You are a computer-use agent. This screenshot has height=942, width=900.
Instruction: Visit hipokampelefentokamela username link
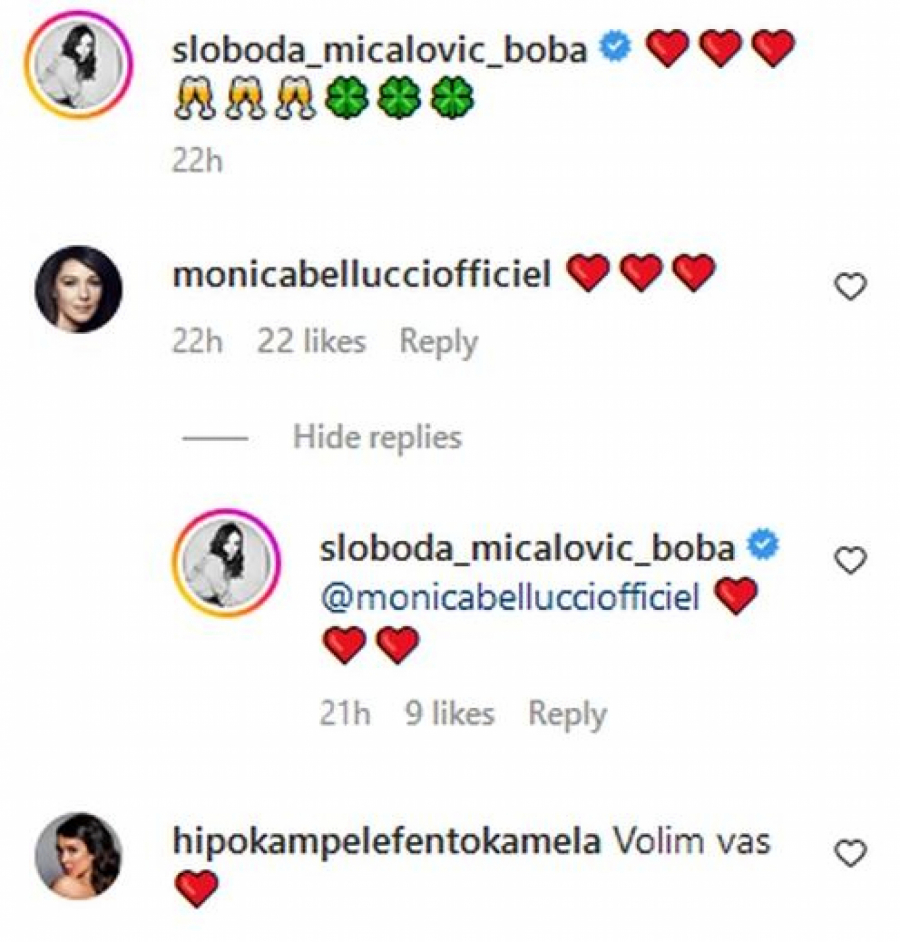pos(387,842)
